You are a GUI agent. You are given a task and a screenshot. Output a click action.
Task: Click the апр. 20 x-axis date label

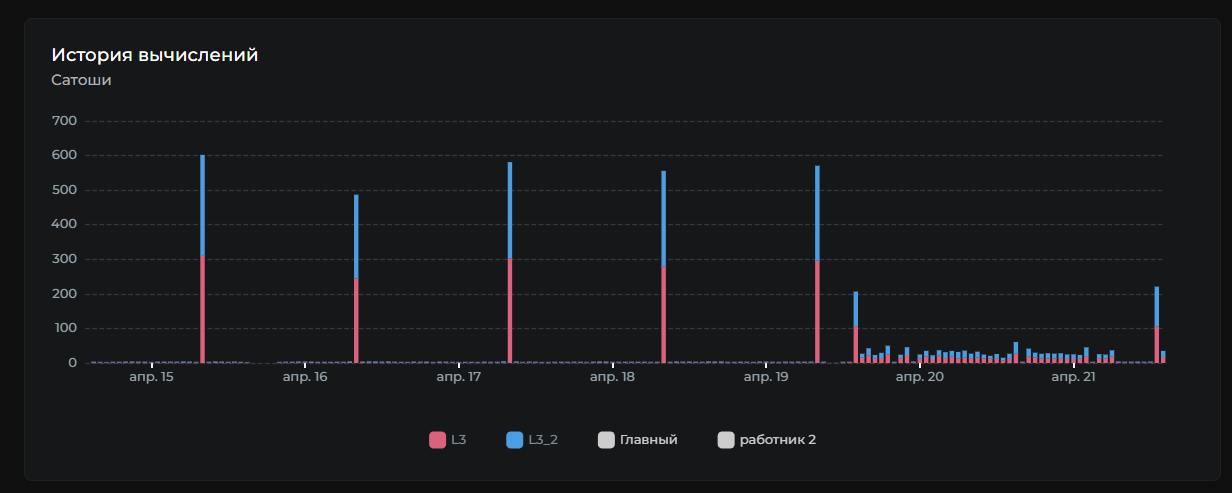(919, 378)
